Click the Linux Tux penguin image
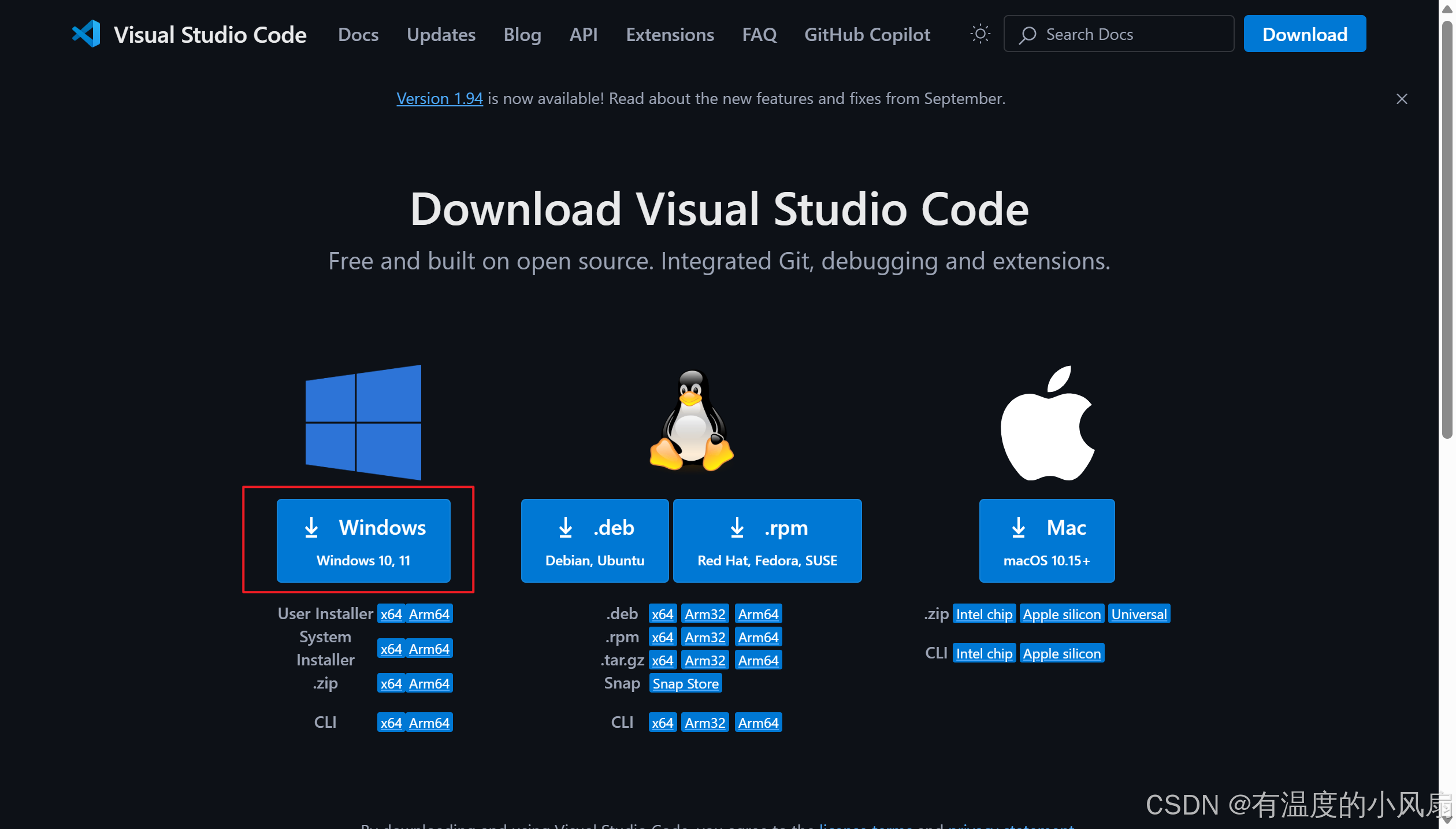Viewport: 1456px width, 829px height. point(691,420)
